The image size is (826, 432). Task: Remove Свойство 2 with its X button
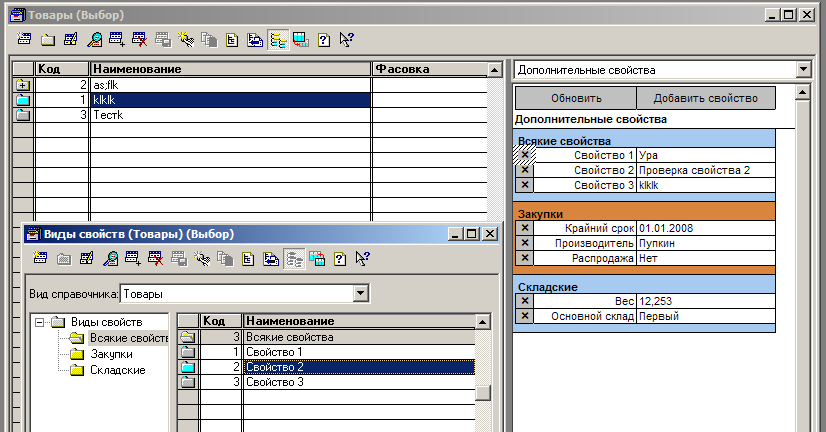[524, 170]
